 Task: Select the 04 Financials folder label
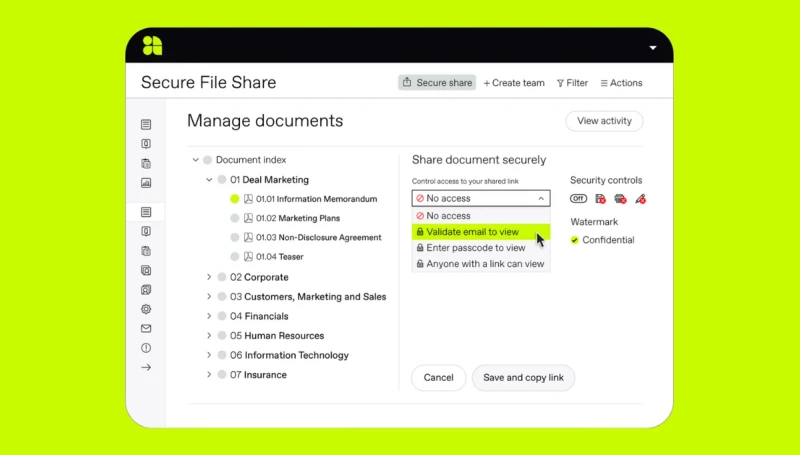click(259, 316)
